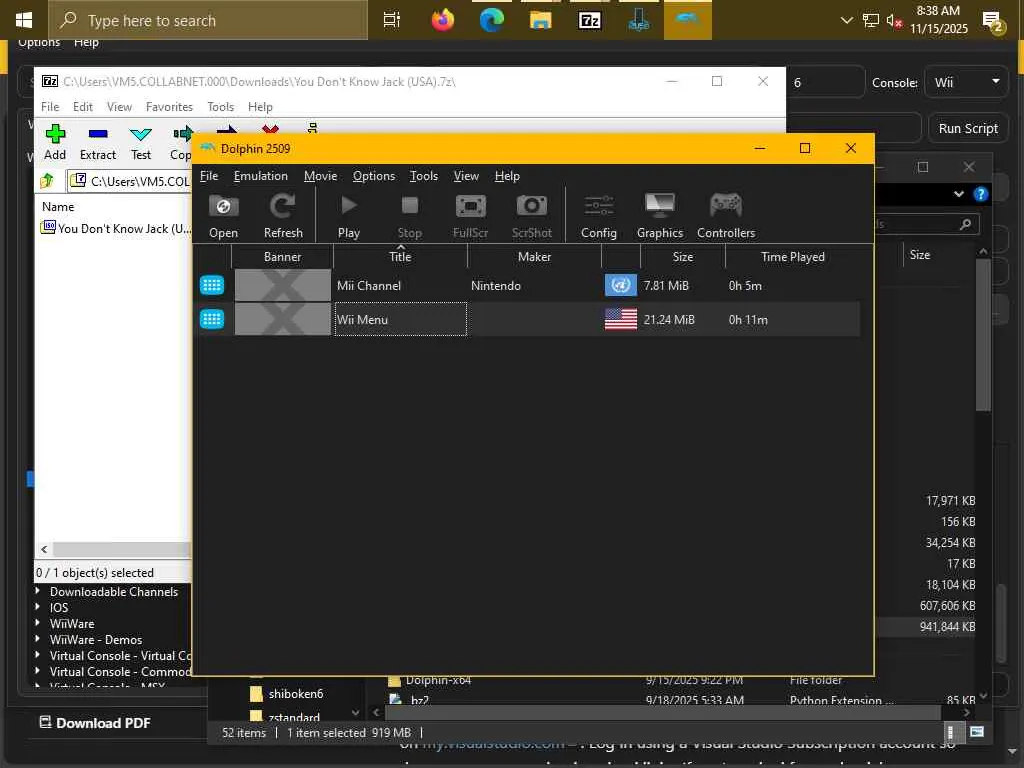Click the Stop button in Dolphin
The image size is (1024, 768).
tap(409, 216)
